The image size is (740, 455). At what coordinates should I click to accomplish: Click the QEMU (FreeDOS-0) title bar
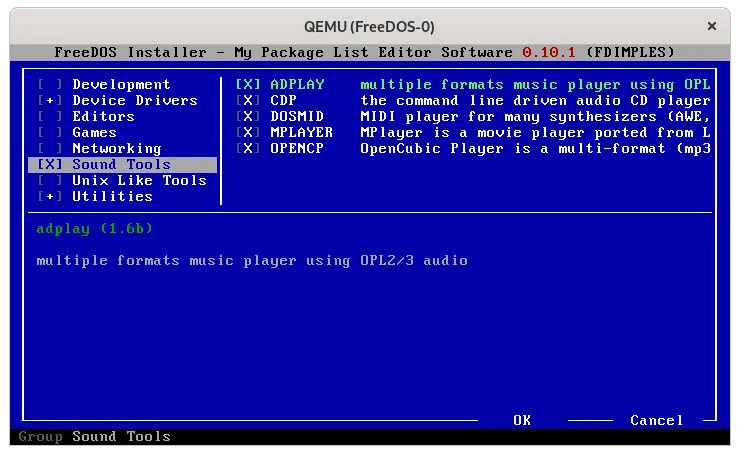[369, 26]
